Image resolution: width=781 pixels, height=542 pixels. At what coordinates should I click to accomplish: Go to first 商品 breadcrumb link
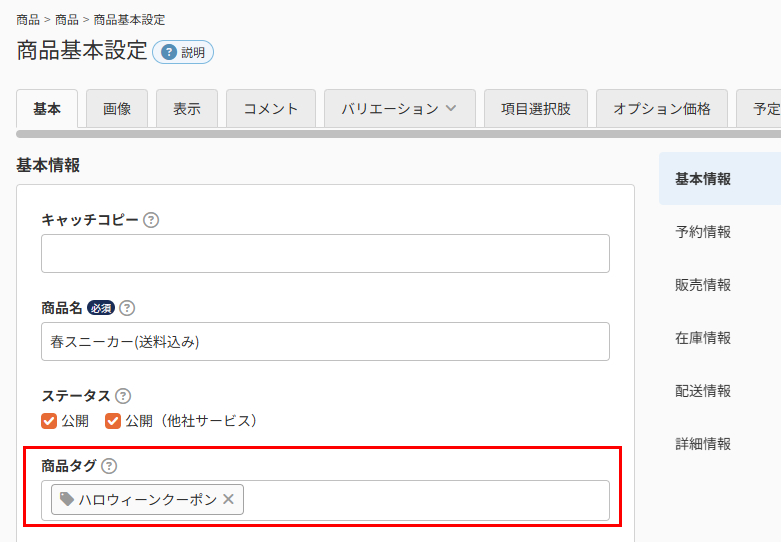(x=28, y=20)
